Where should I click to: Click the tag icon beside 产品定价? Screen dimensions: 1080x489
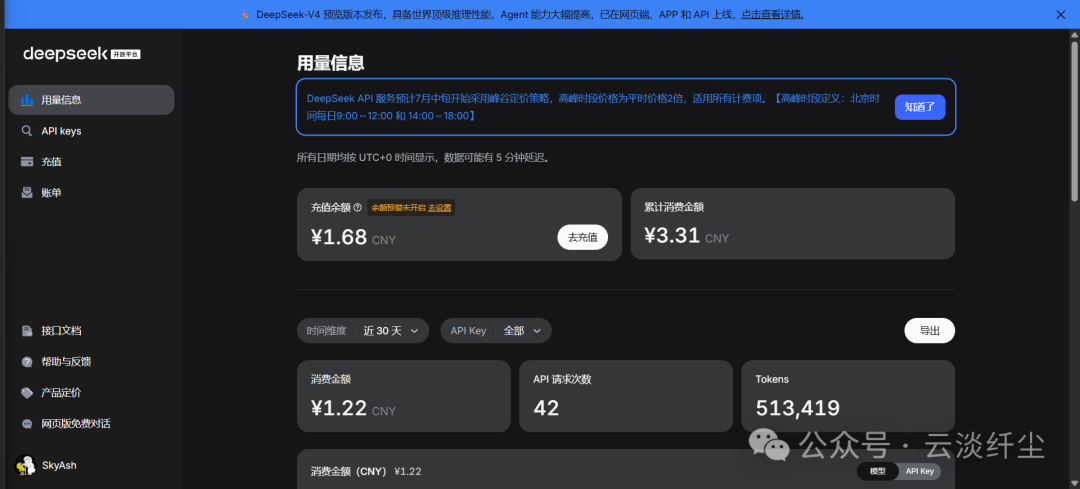27,393
